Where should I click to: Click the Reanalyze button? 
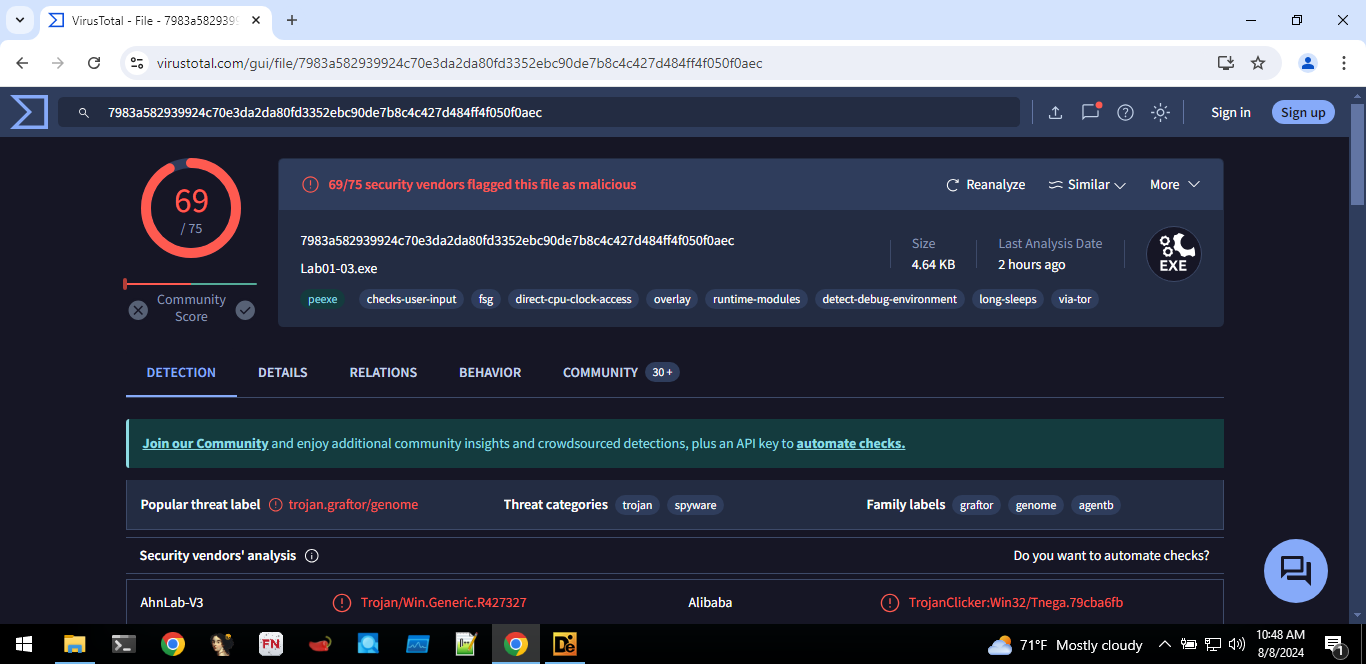tap(986, 185)
